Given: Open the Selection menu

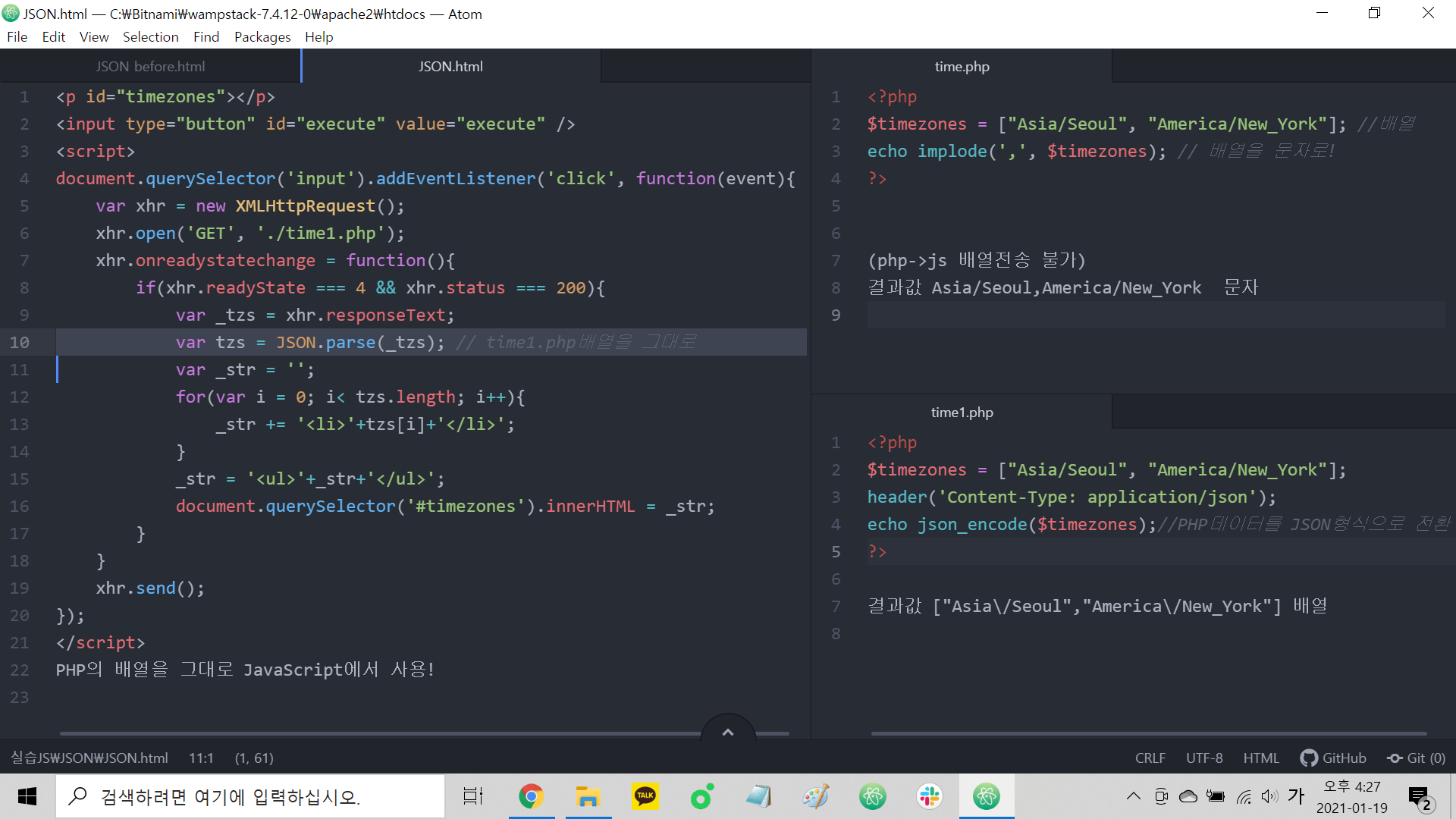Looking at the screenshot, I should 150,36.
